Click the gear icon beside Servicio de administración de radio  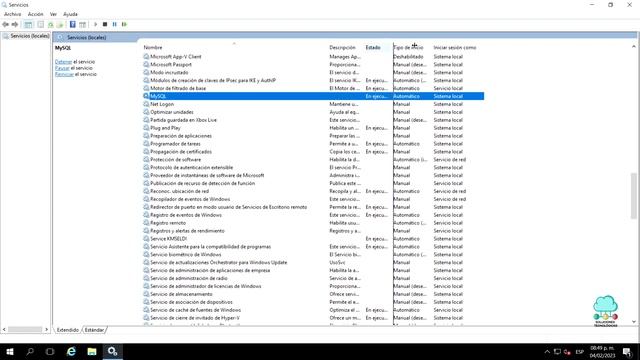(146, 278)
